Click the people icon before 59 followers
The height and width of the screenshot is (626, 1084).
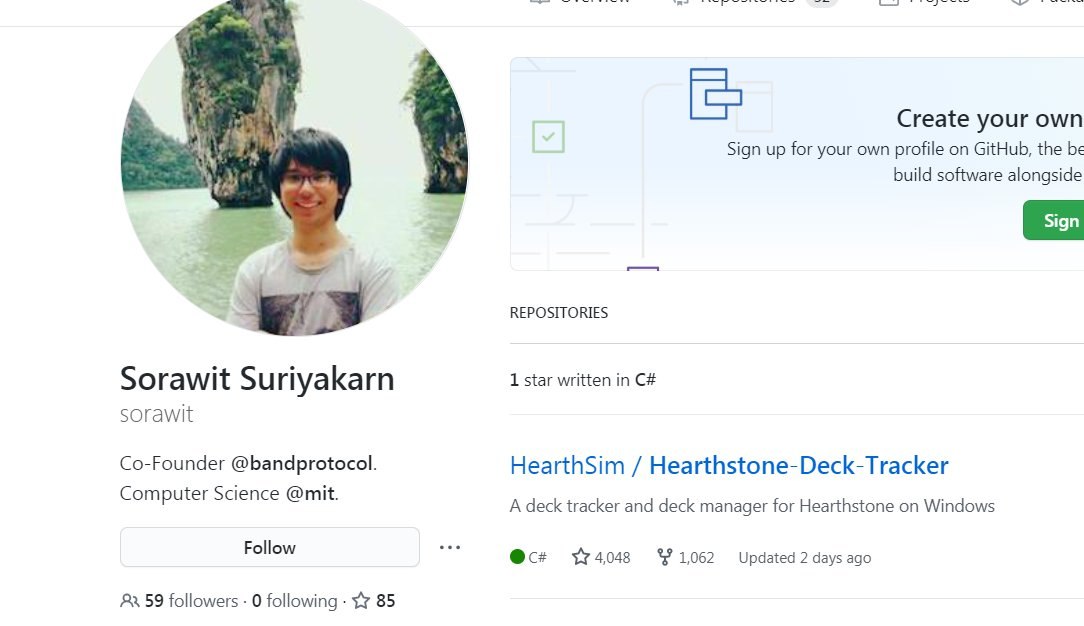click(129, 600)
